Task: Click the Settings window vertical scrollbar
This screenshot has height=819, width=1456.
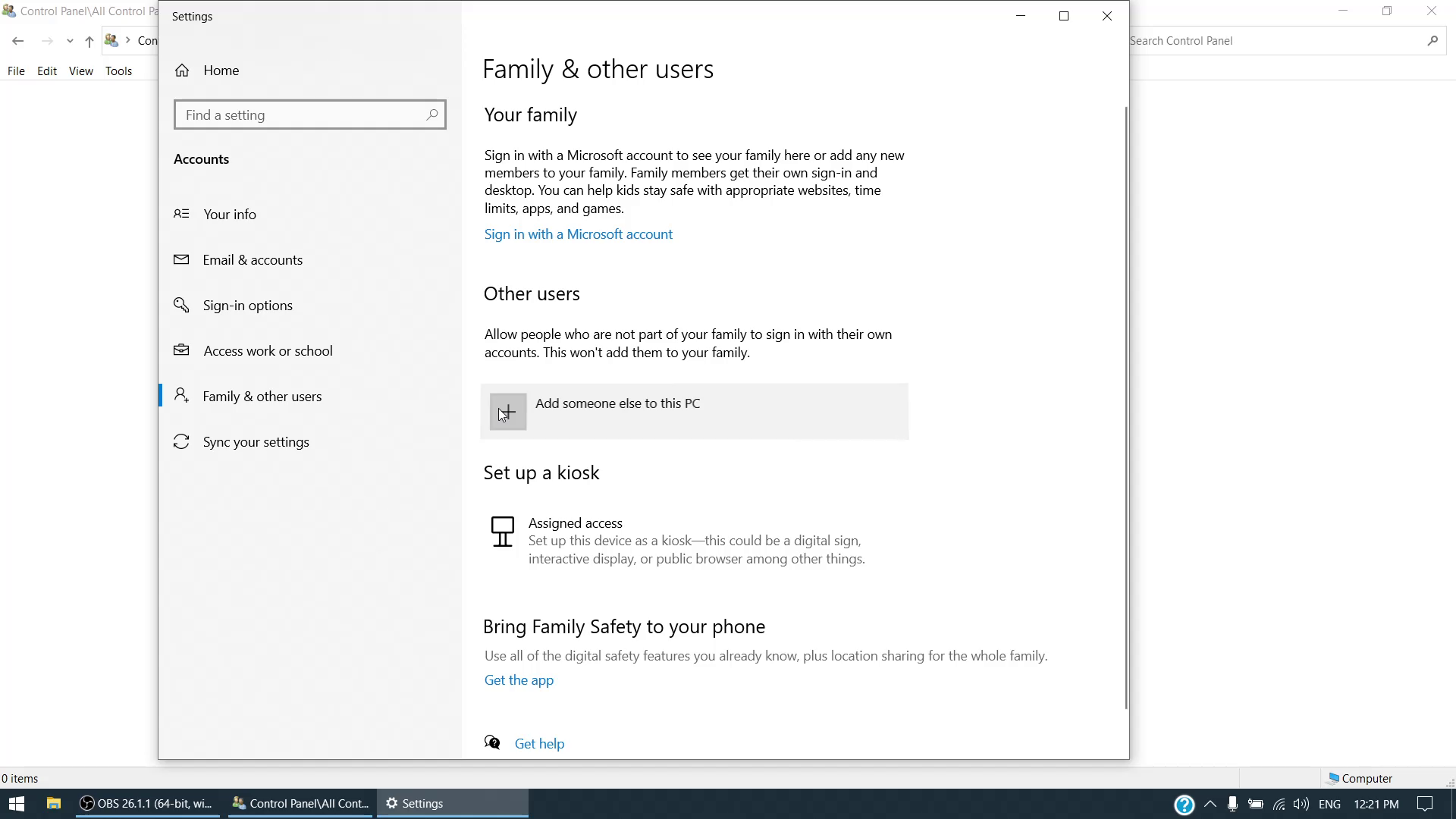Action: coord(1126,409)
